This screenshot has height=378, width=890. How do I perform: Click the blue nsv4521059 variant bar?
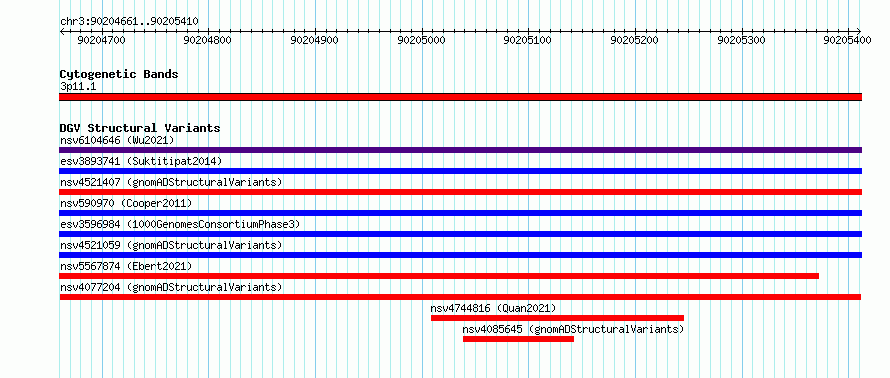pyautogui.click(x=460, y=255)
